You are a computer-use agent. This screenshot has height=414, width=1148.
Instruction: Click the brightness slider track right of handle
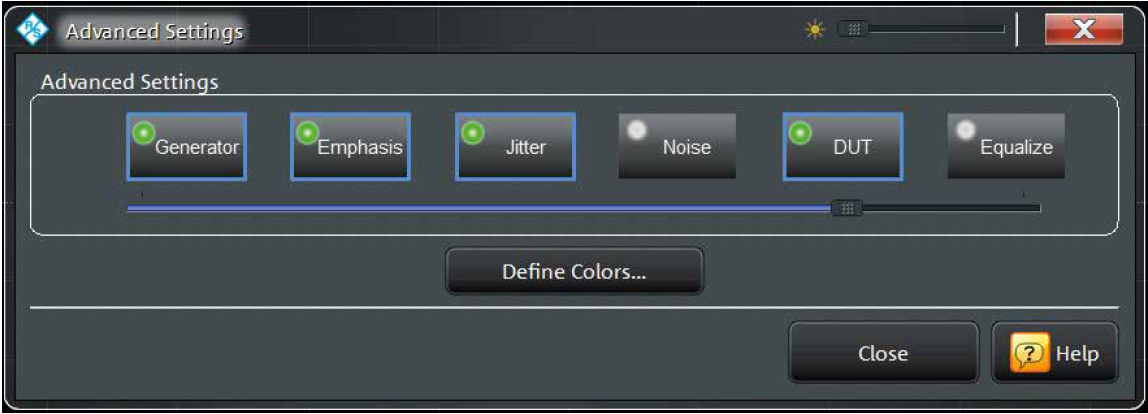click(x=935, y=30)
